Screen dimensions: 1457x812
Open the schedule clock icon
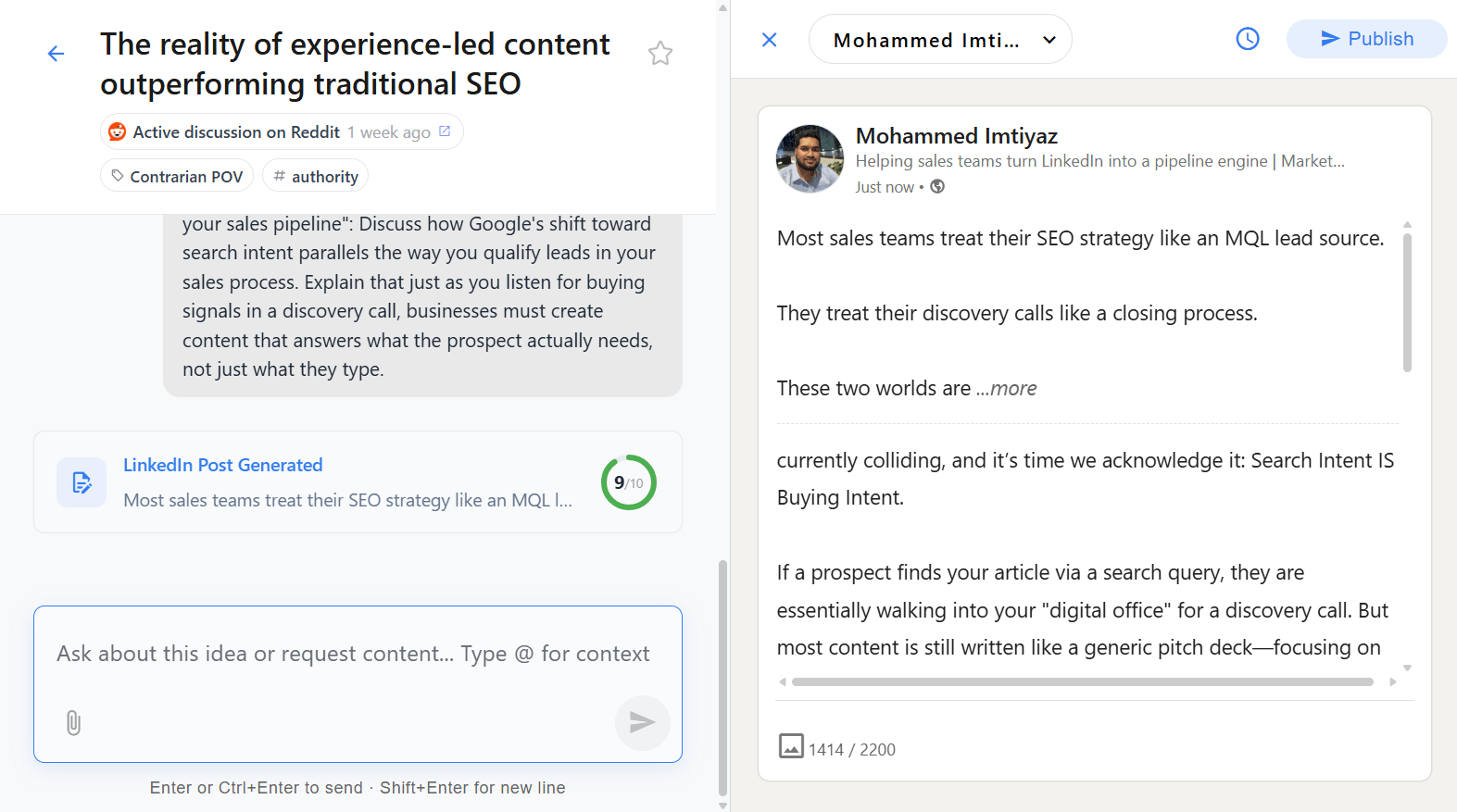click(1248, 39)
